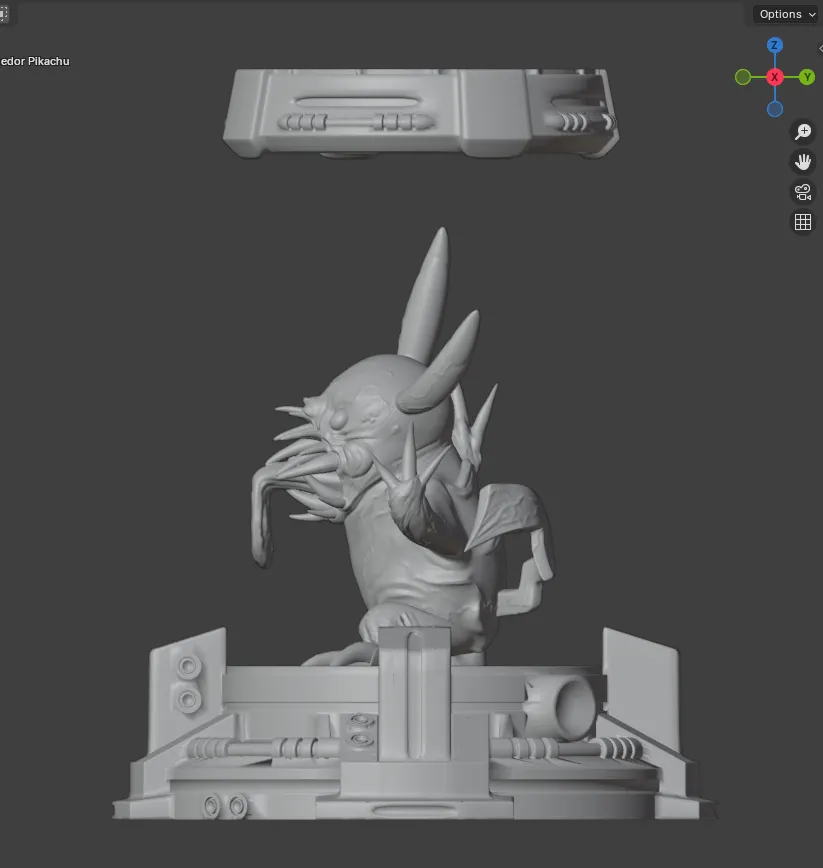Image resolution: width=823 pixels, height=868 pixels.
Task: Click the zoom view magnifier icon
Action: [x=803, y=132]
